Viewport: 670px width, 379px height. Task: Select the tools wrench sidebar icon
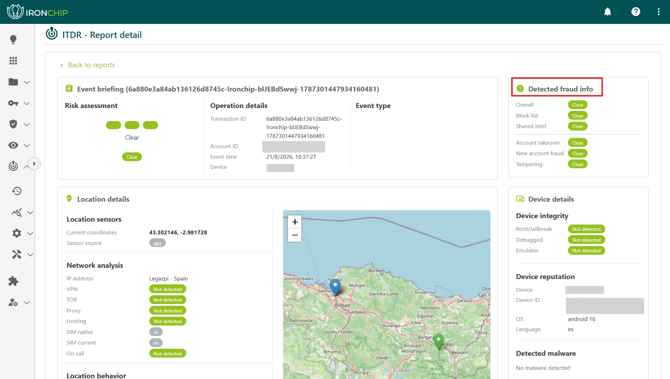tap(17, 254)
